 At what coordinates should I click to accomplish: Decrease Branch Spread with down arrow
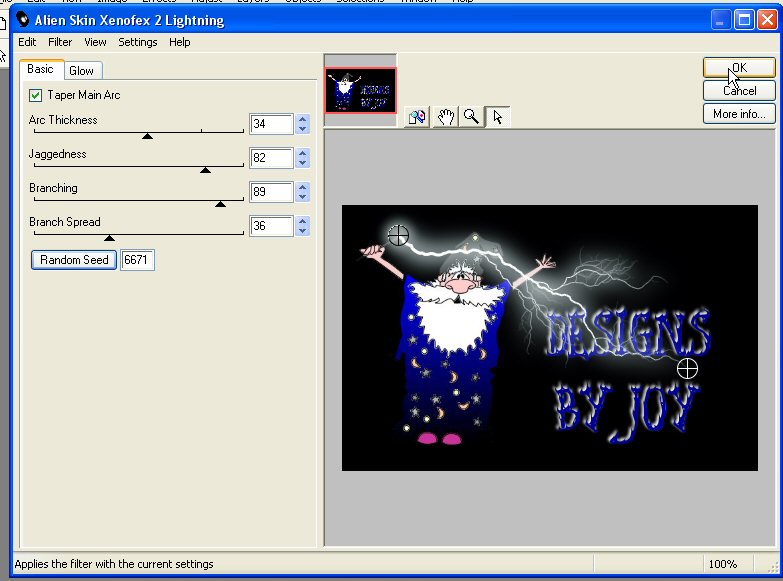pos(303,230)
